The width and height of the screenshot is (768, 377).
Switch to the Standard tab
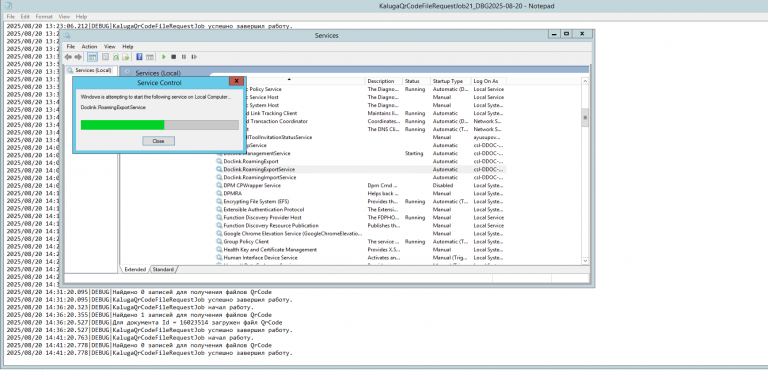click(163, 269)
